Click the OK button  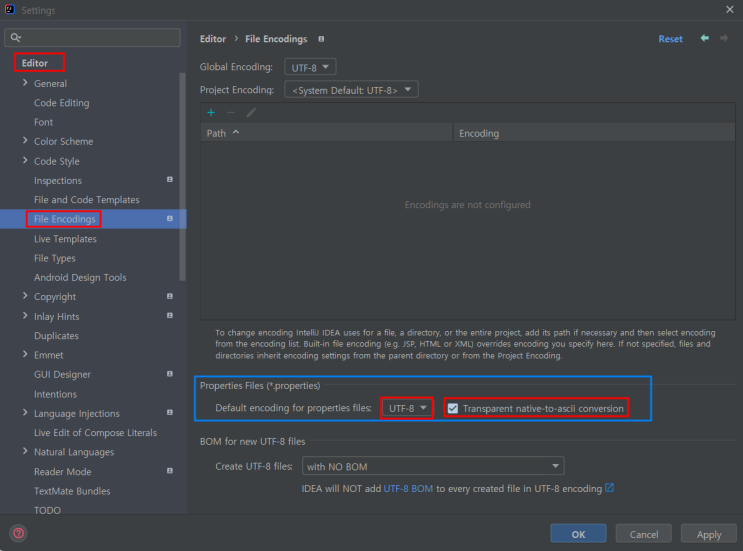pos(578,534)
